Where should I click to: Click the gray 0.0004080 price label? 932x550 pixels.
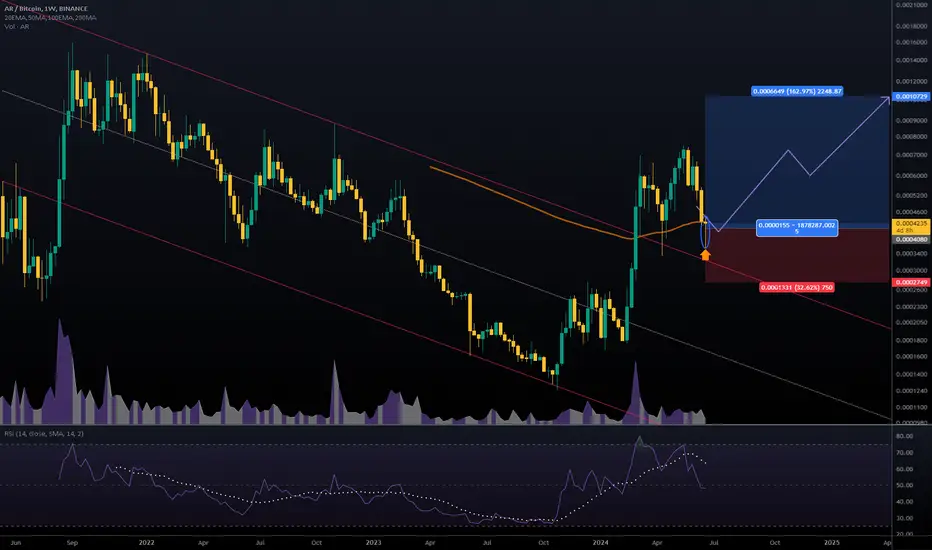coord(911,240)
